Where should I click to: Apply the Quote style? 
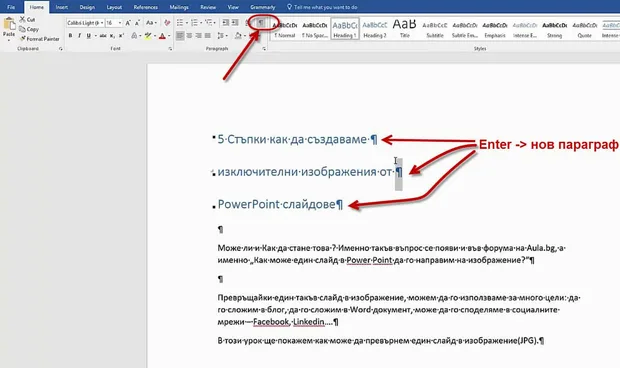(x=584, y=29)
